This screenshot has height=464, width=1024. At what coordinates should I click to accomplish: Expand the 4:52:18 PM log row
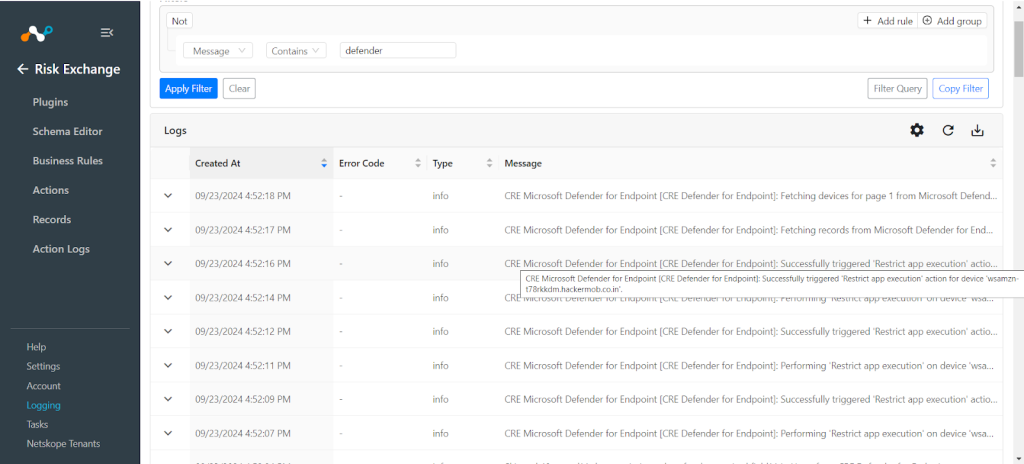(168, 195)
